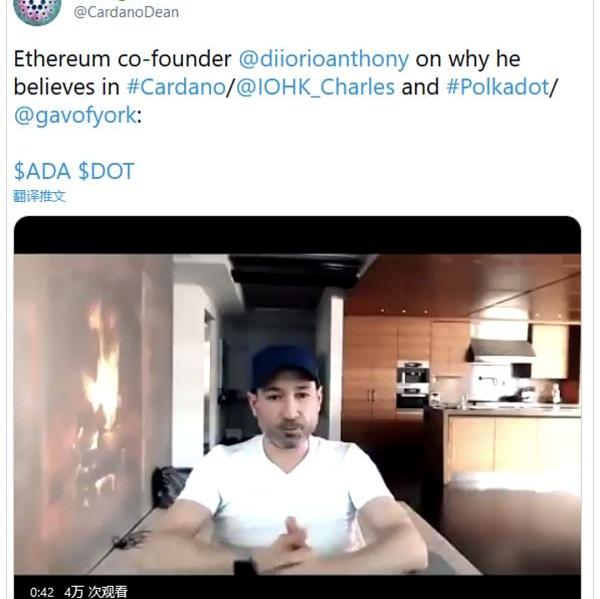Click the $DOT cashtag
The height and width of the screenshot is (599, 600).
(106, 171)
